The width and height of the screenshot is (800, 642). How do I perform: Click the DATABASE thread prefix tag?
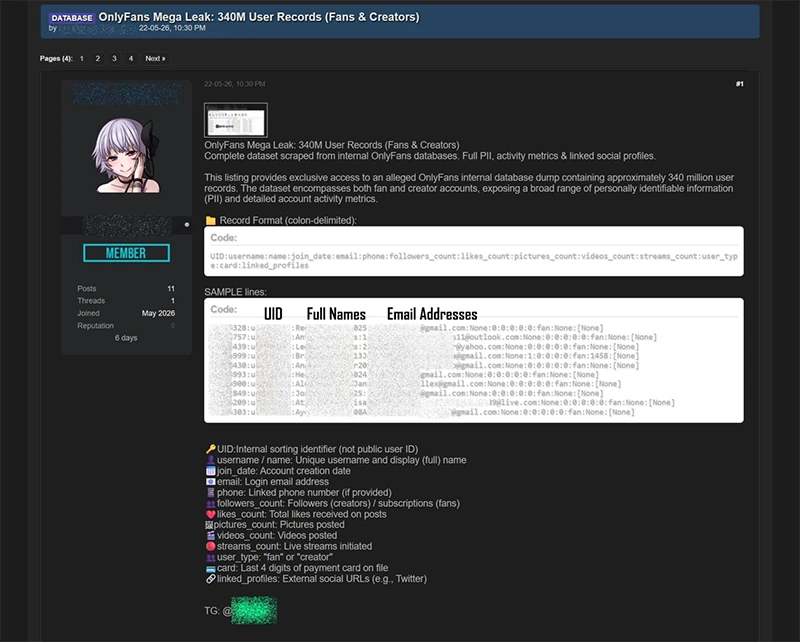pos(72,18)
